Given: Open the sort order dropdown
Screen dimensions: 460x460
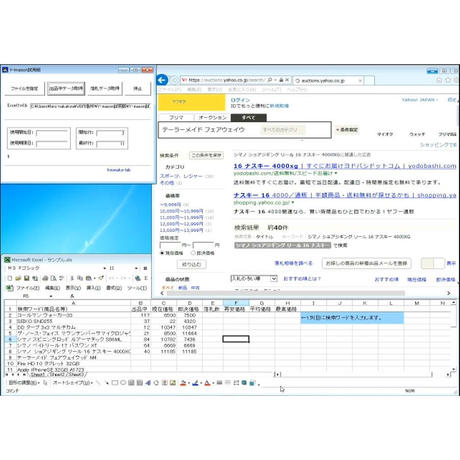Looking at the screenshot, I should click(x=254, y=278).
